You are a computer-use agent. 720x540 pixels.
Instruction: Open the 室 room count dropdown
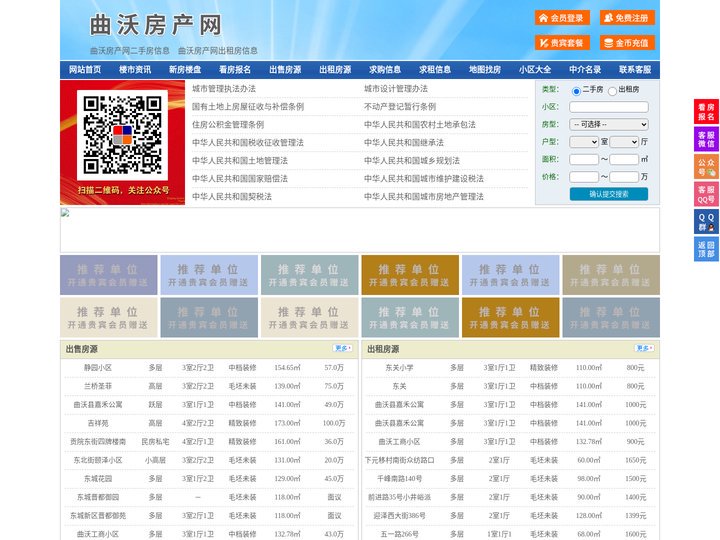(584, 142)
